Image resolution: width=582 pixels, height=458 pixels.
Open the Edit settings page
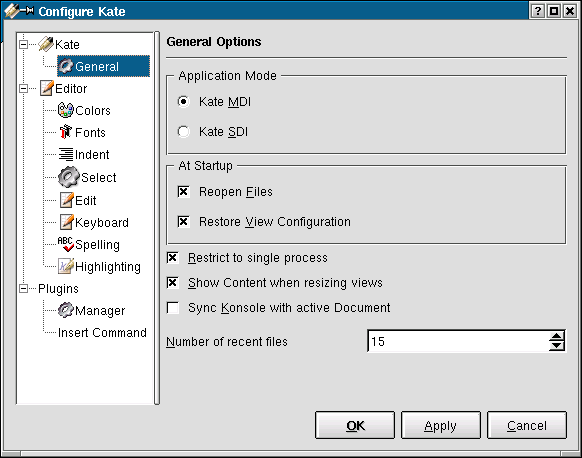86,200
